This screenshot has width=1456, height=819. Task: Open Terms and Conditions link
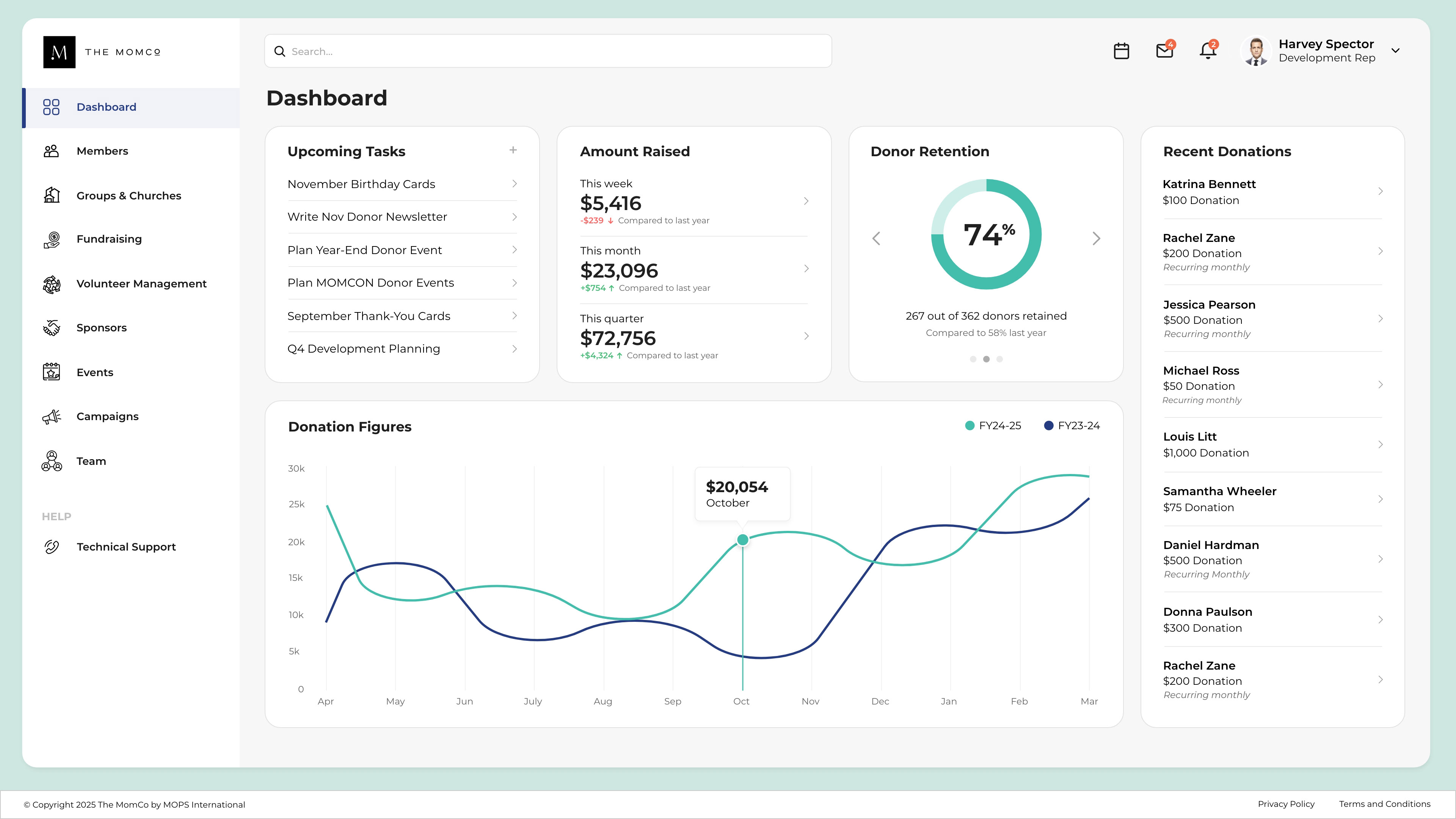1384,804
